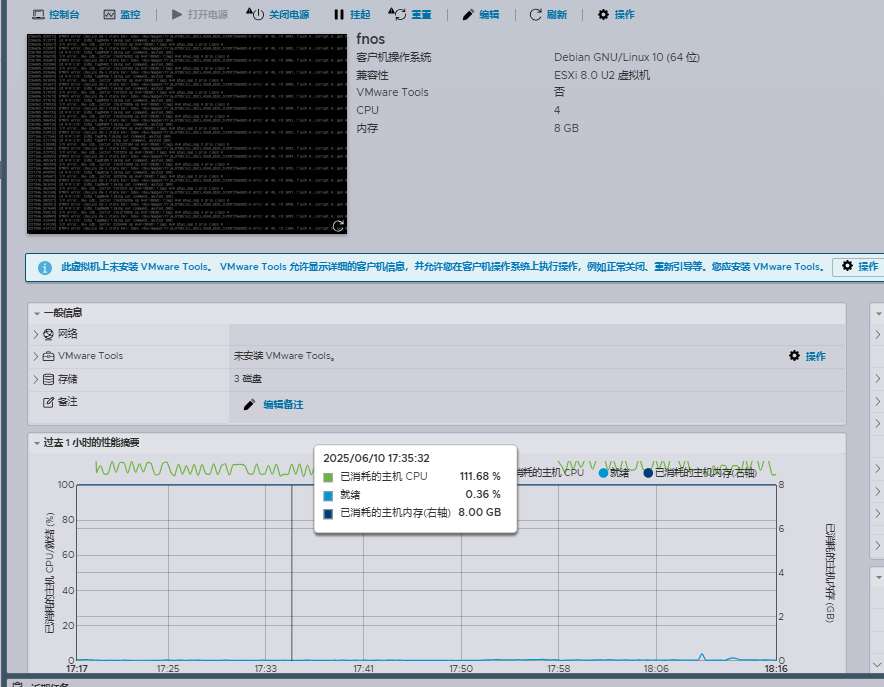Open the 控制台 console icon
The height and width of the screenshot is (687, 884).
tap(38, 15)
